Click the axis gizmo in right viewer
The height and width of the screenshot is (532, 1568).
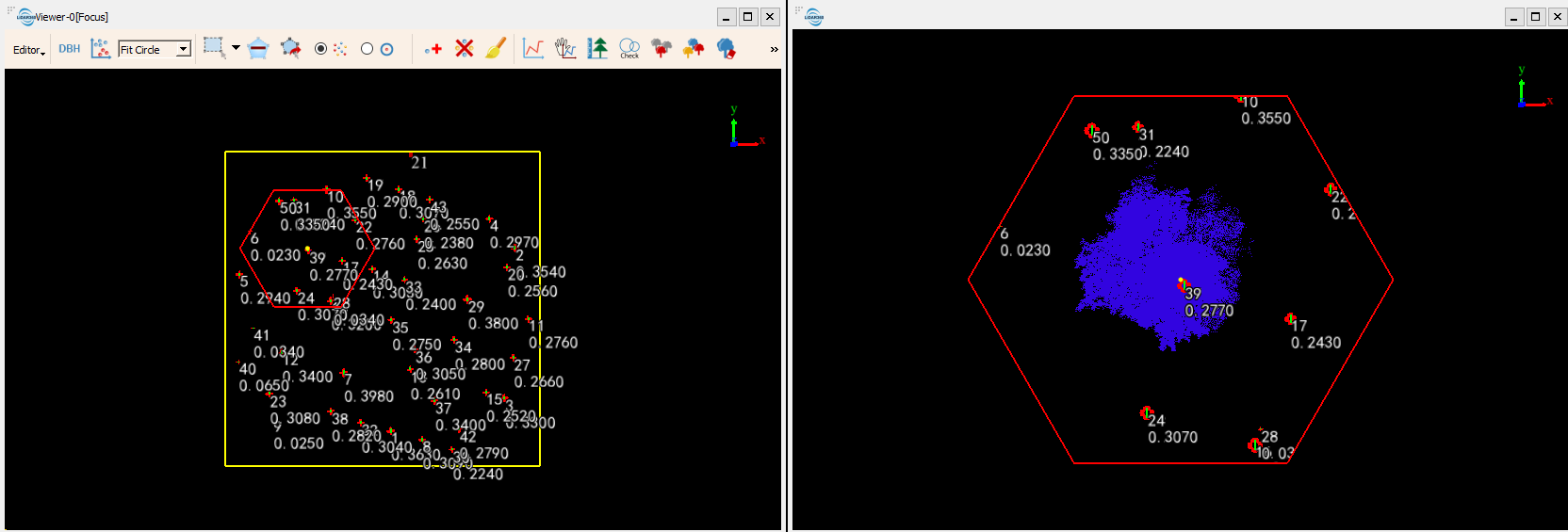click(x=1534, y=88)
